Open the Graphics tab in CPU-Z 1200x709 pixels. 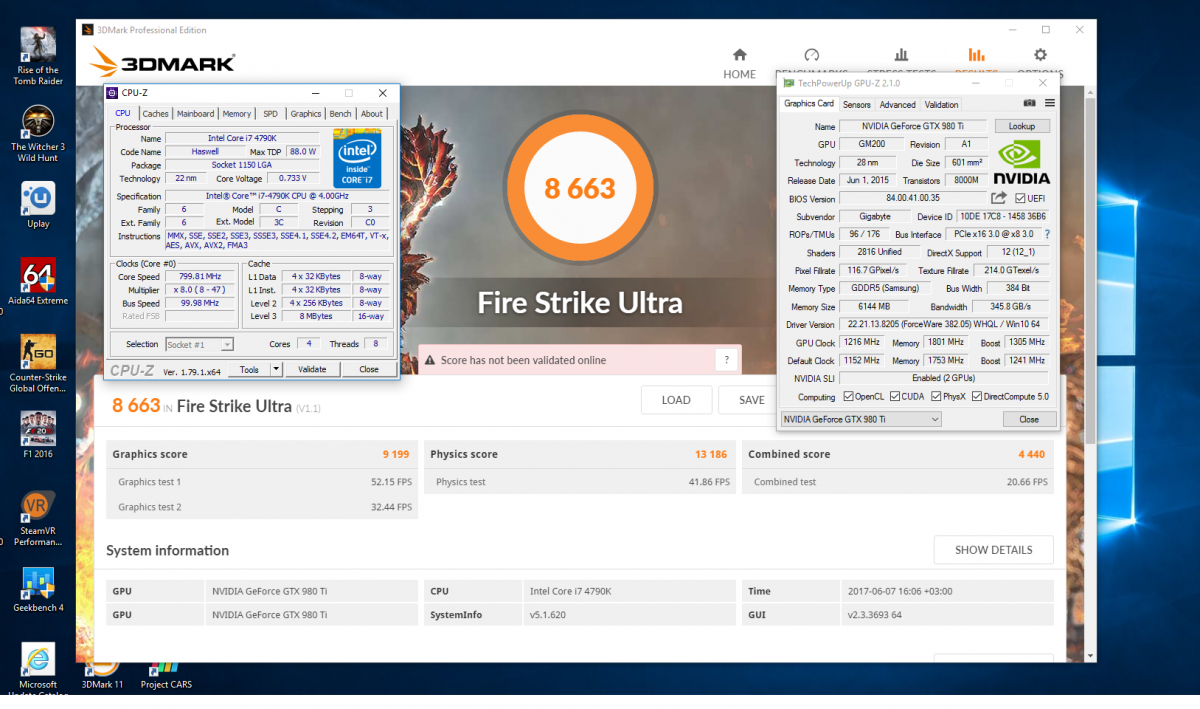(x=305, y=114)
